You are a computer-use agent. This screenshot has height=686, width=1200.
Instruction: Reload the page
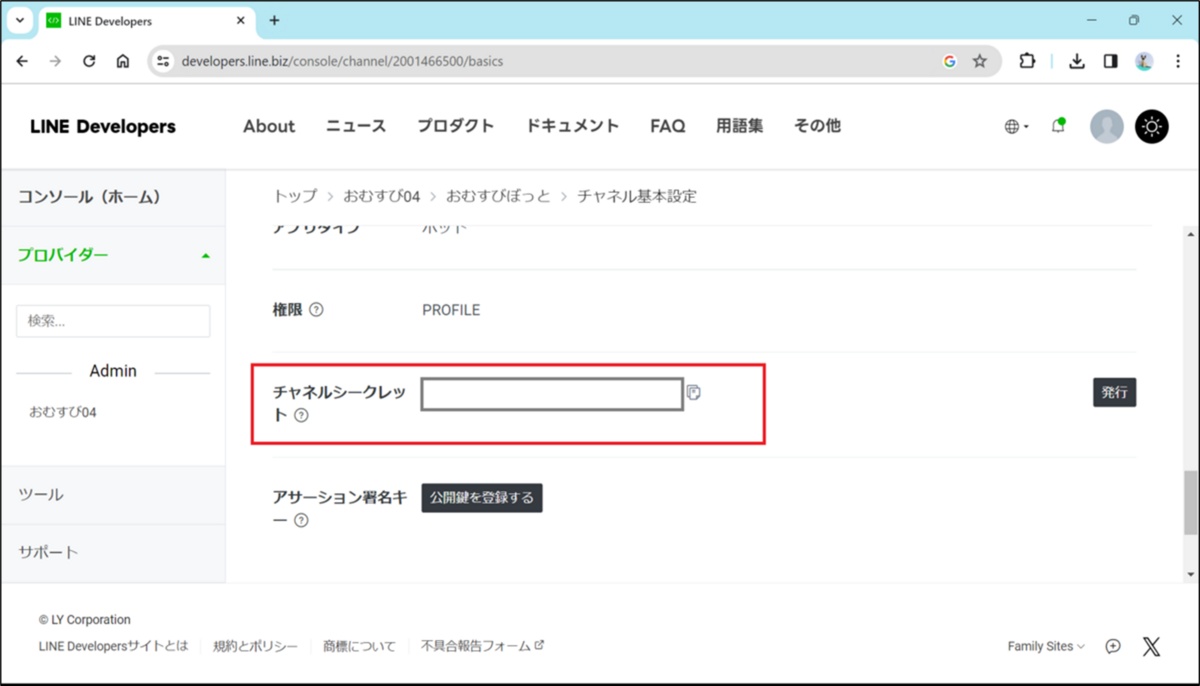89,61
